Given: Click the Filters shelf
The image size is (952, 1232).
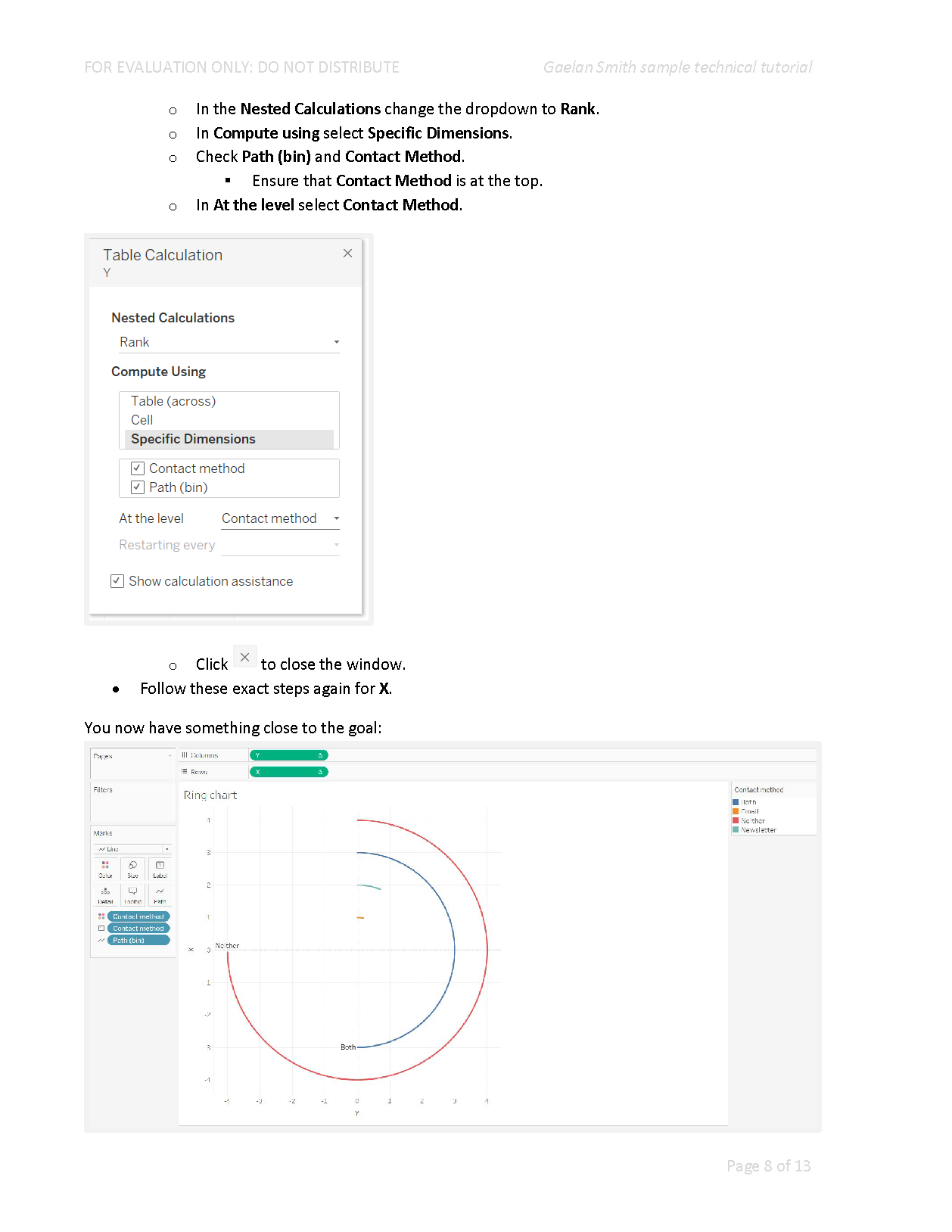Looking at the screenshot, I should pyautogui.click(x=132, y=803).
